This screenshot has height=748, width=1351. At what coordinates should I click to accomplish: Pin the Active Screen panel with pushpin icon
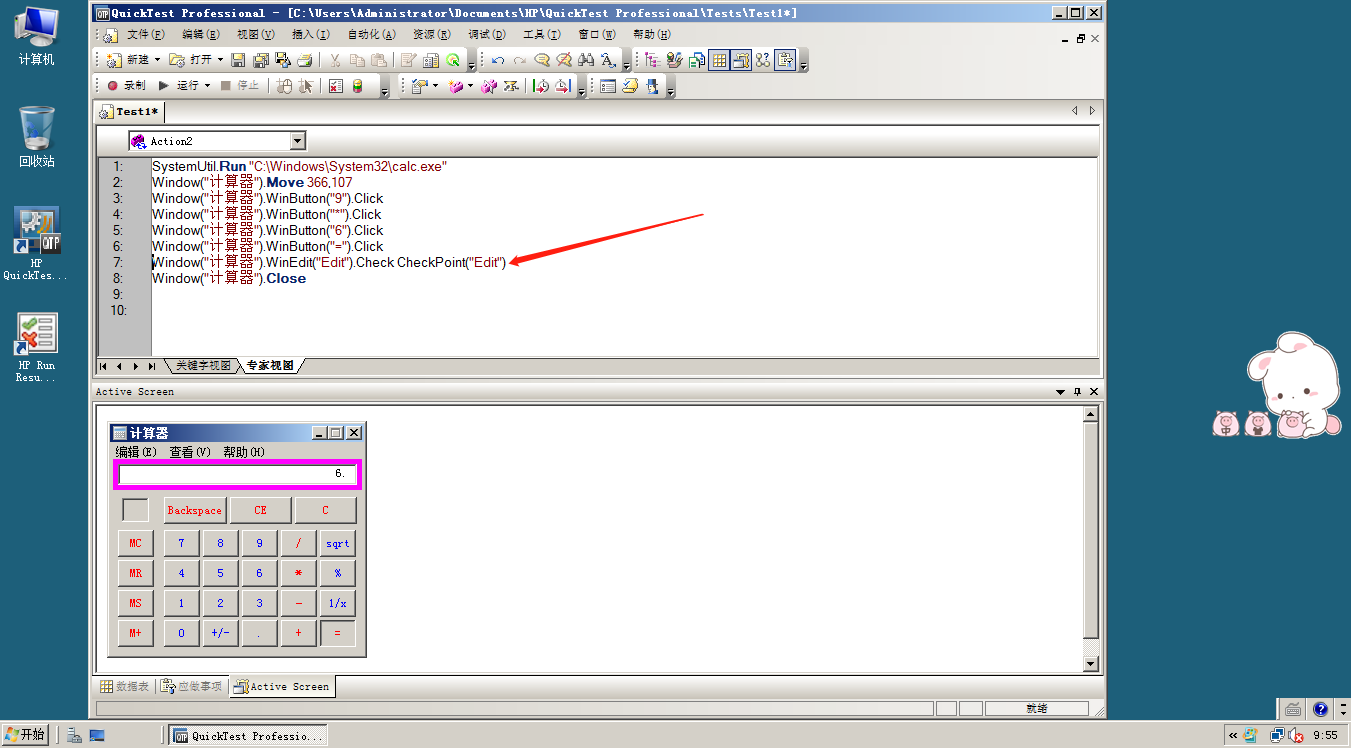pyautogui.click(x=1078, y=392)
